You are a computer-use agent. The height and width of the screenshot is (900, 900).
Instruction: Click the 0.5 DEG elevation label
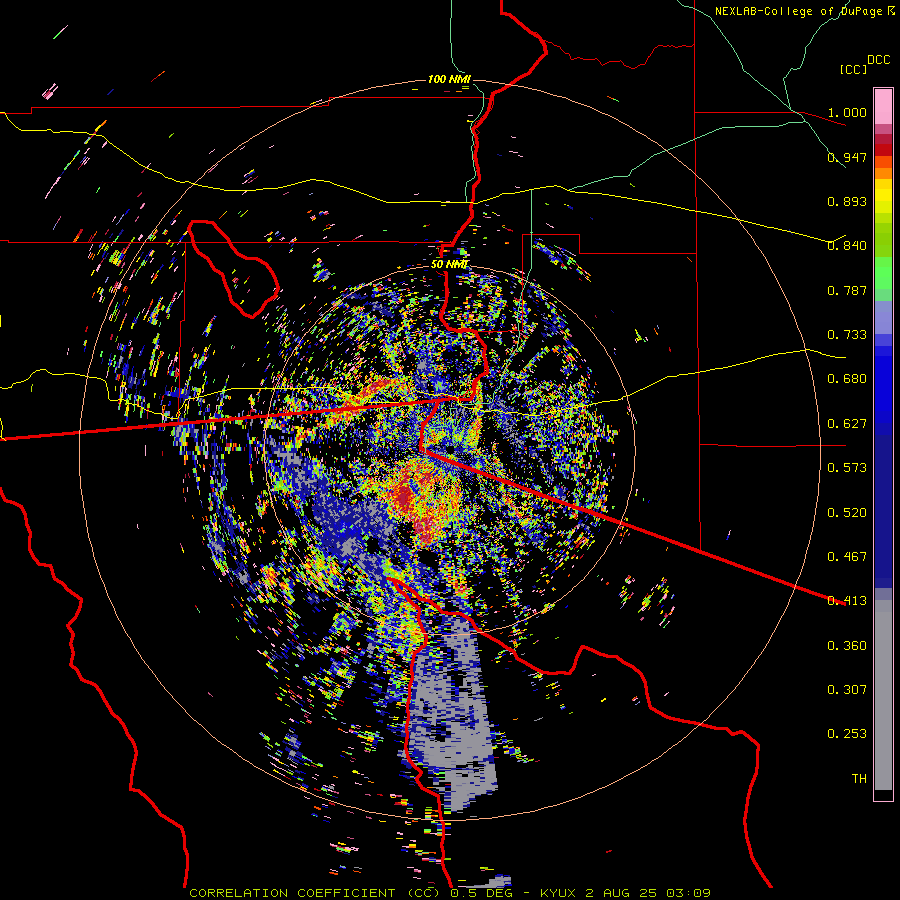click(481, 893)
